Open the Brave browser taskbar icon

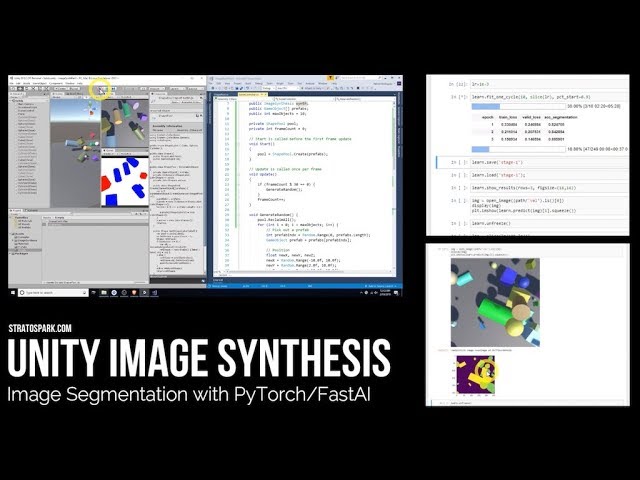tap(134, 293)
